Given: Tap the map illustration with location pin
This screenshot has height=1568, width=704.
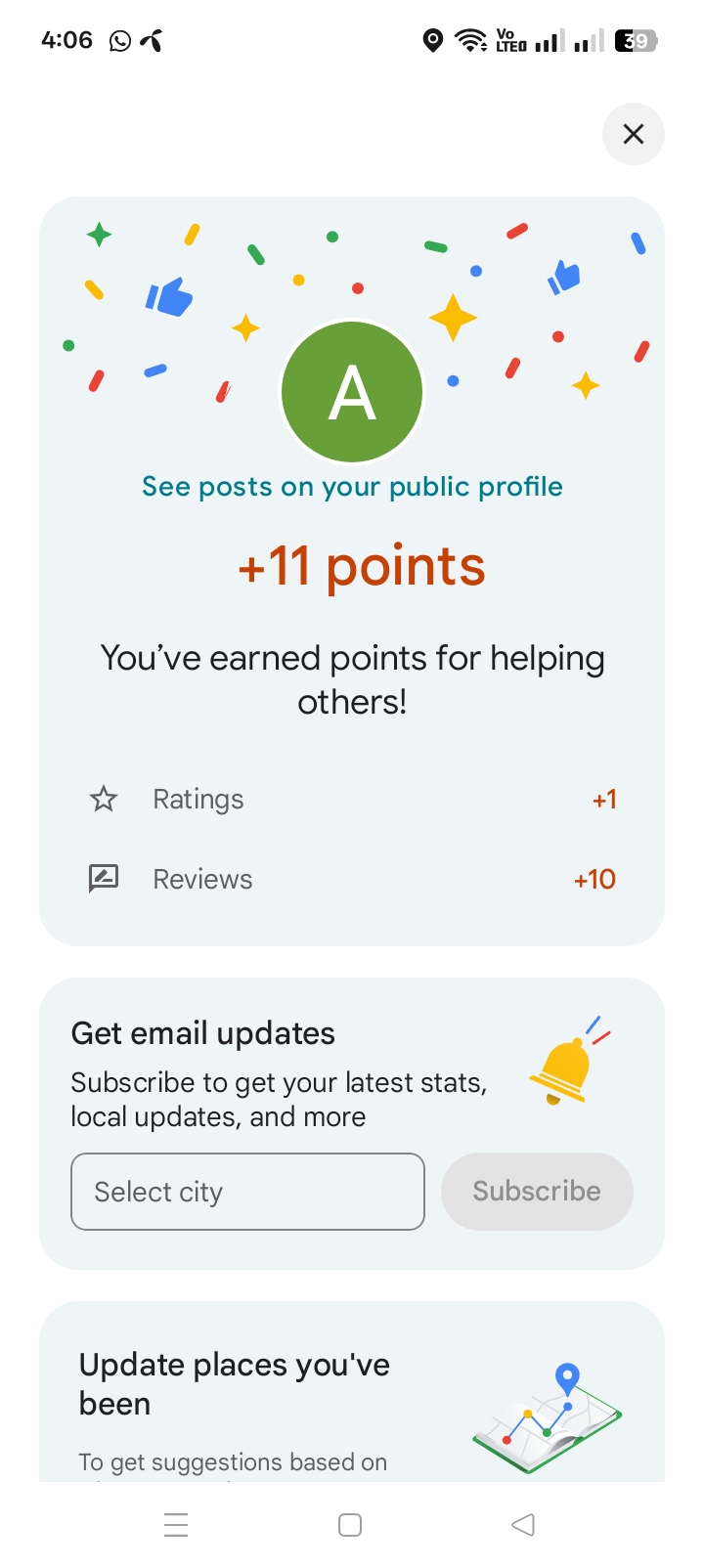Looking at the screenshot, I should point(548,1417).
